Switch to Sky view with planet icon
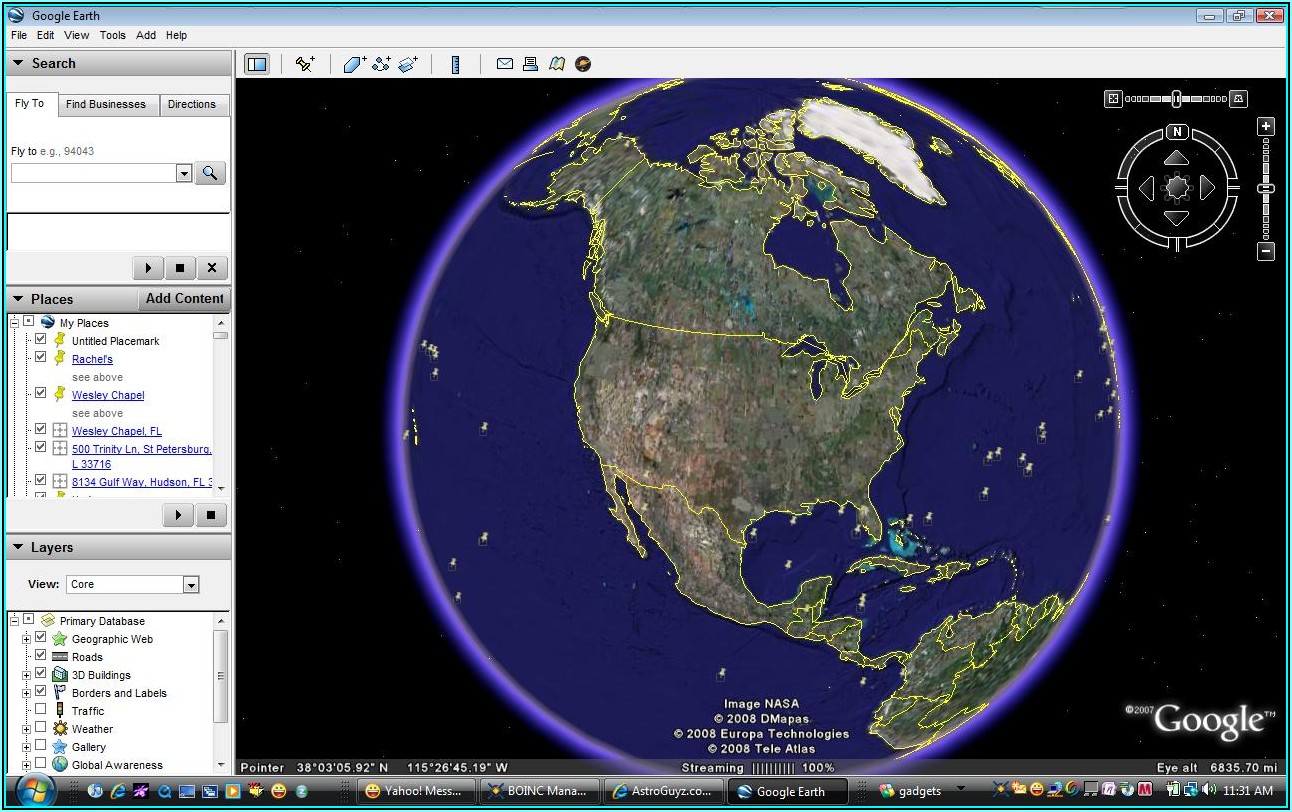 point(583,64)
